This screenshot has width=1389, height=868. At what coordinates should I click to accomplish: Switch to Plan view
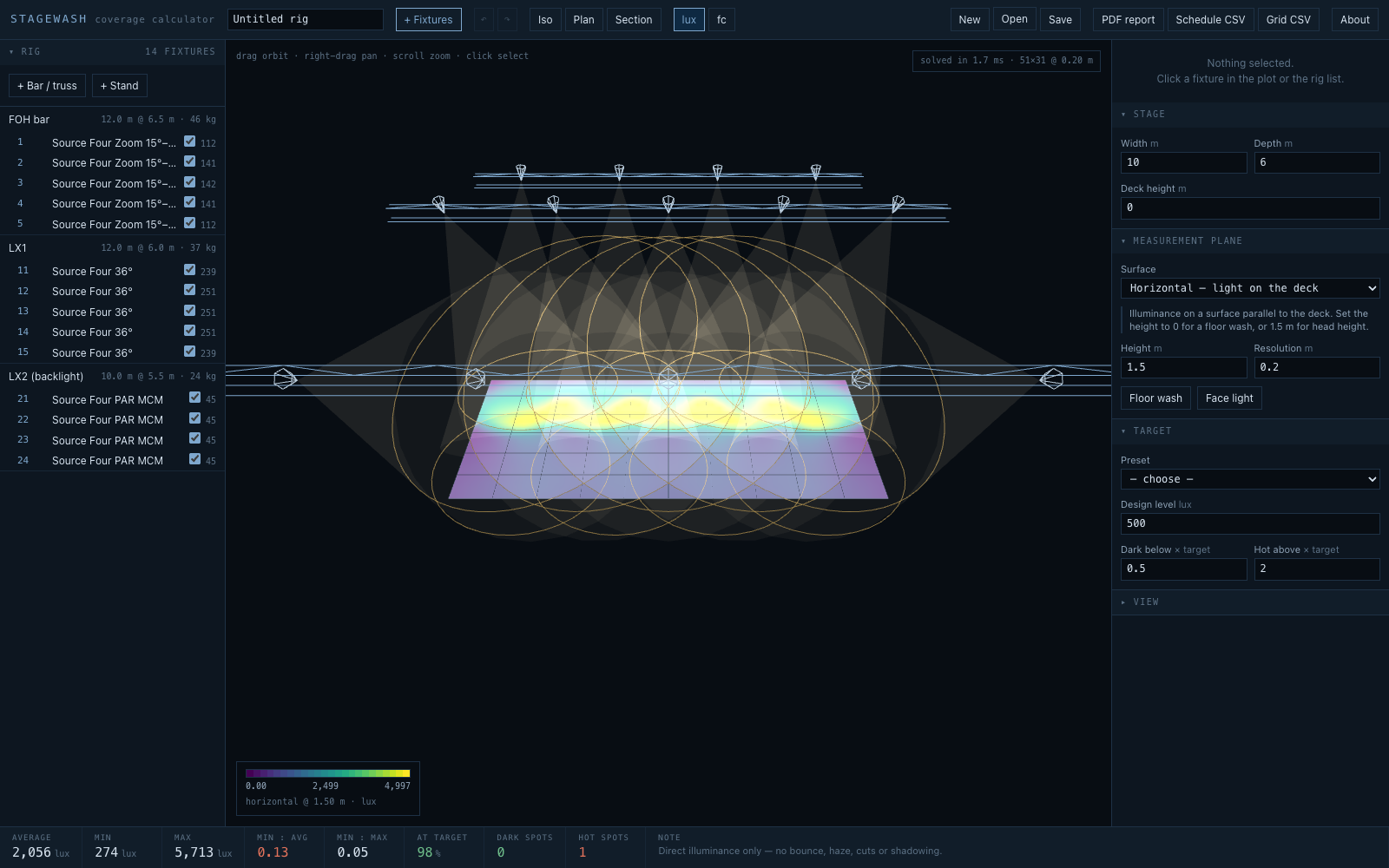tap(584, 19)
